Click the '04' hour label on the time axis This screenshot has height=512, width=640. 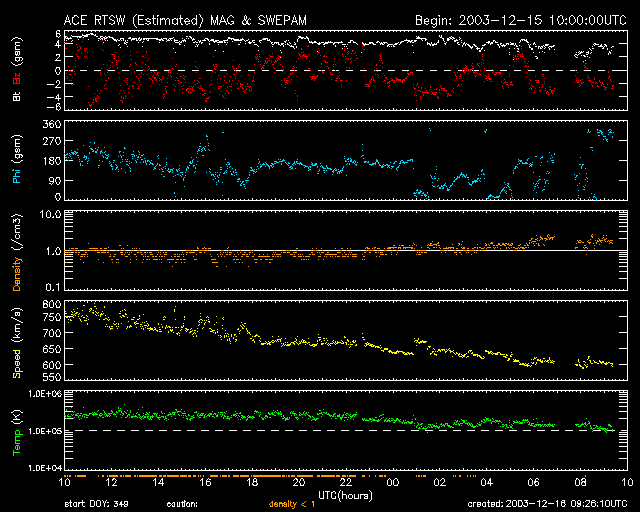(487, 483)
